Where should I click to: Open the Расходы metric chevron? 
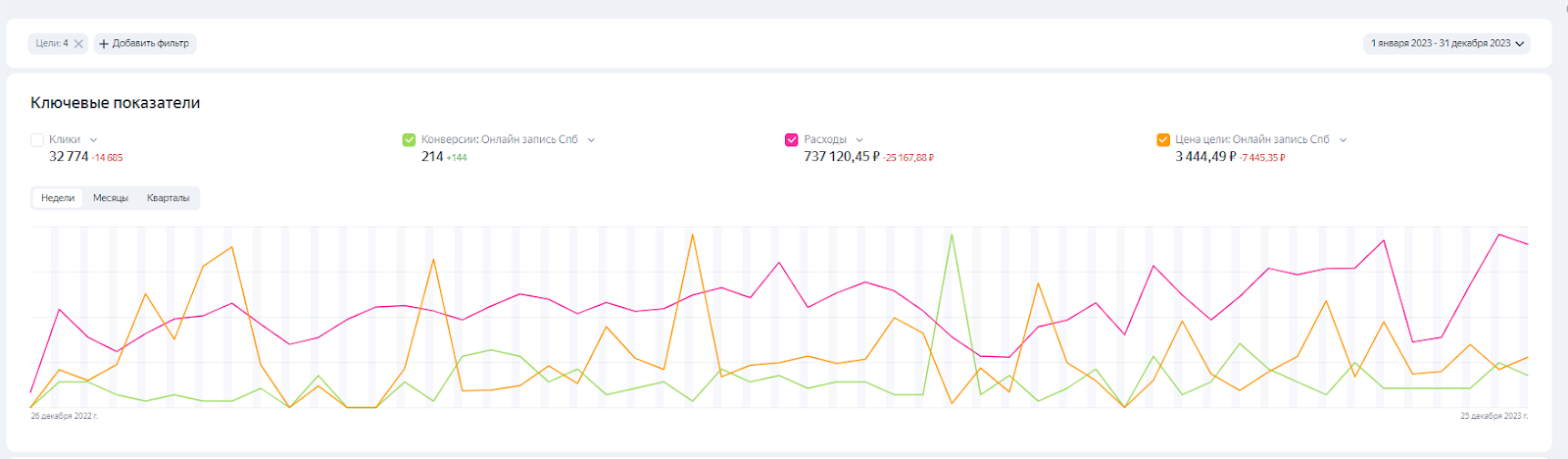859,140
